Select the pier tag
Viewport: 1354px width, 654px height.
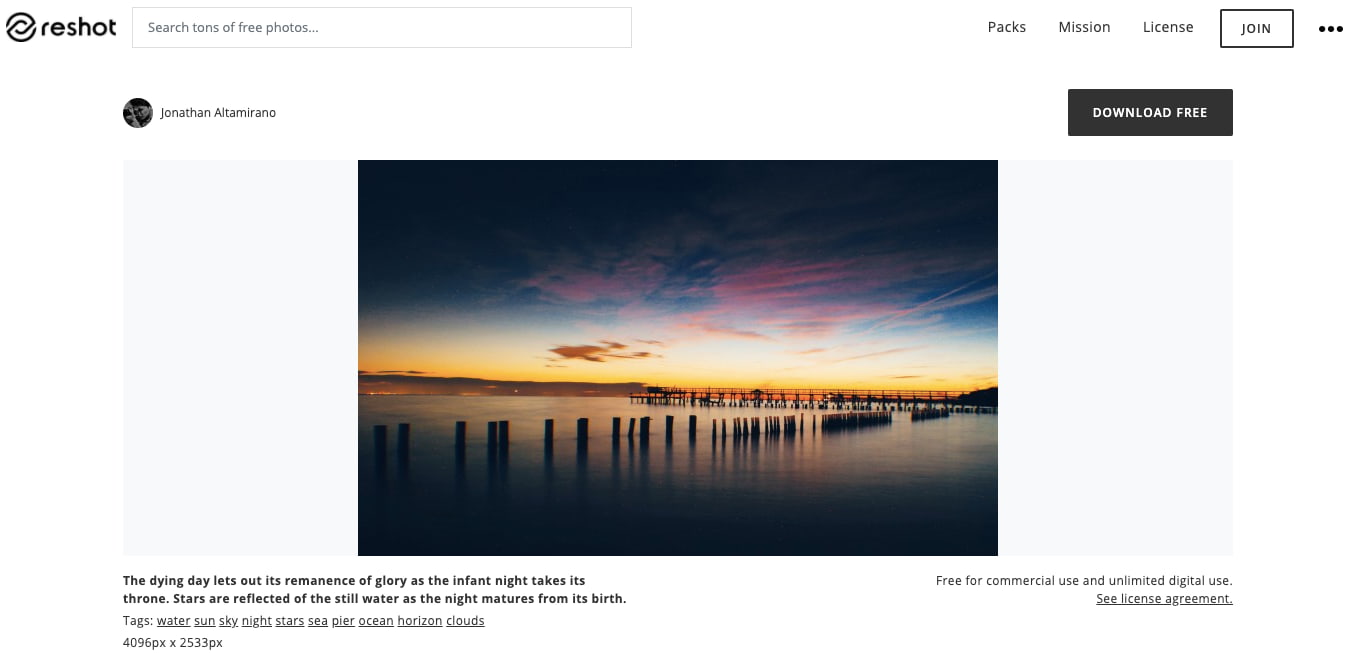[343, 621]
